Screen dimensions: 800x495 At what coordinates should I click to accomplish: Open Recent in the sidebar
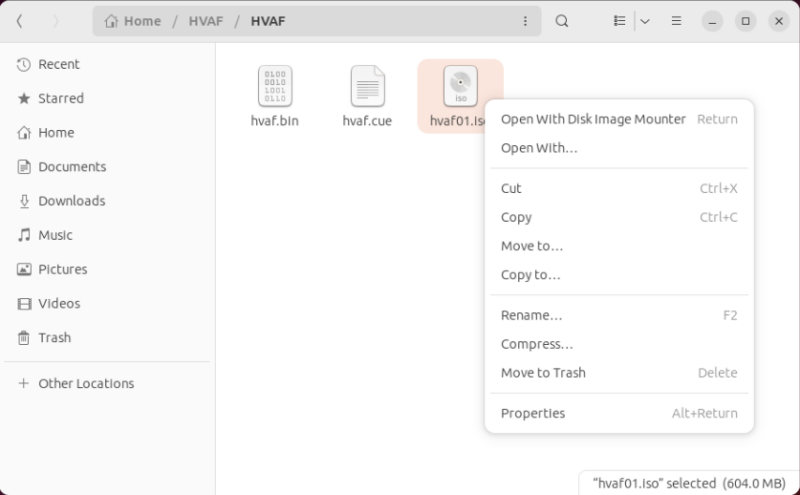tap(107, 64)
